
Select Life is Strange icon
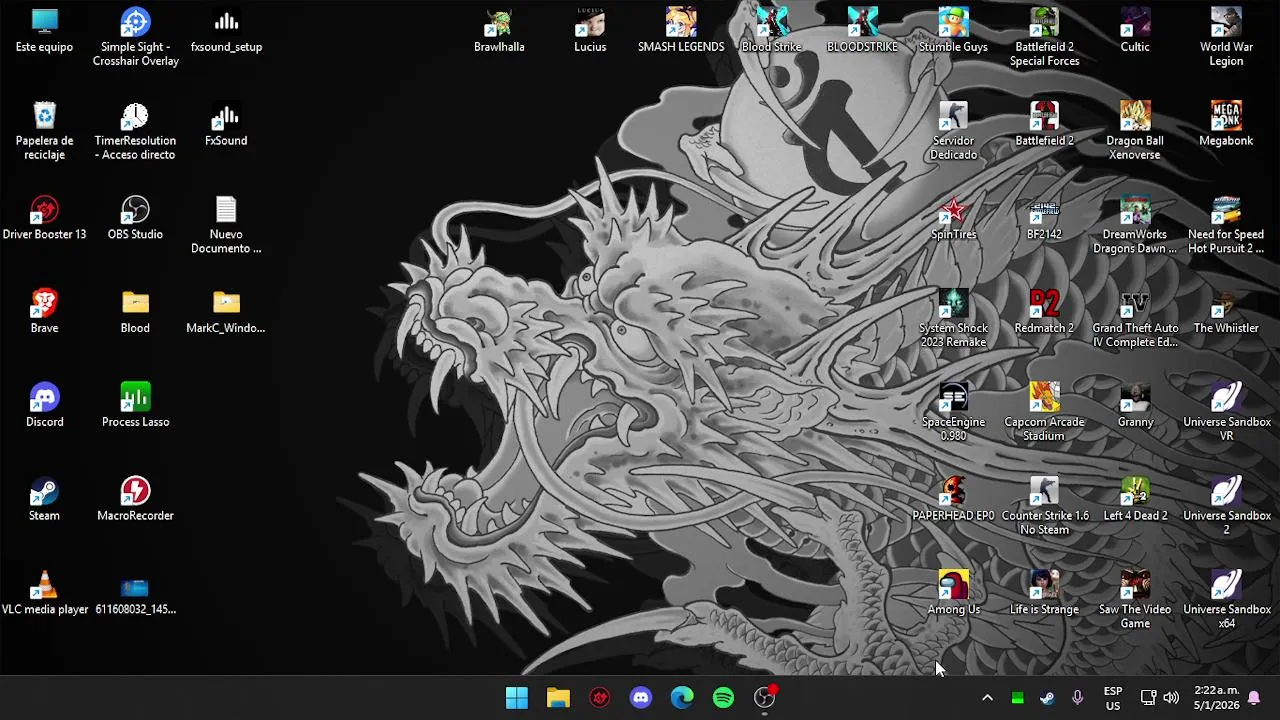click(x=1044, y=594)
